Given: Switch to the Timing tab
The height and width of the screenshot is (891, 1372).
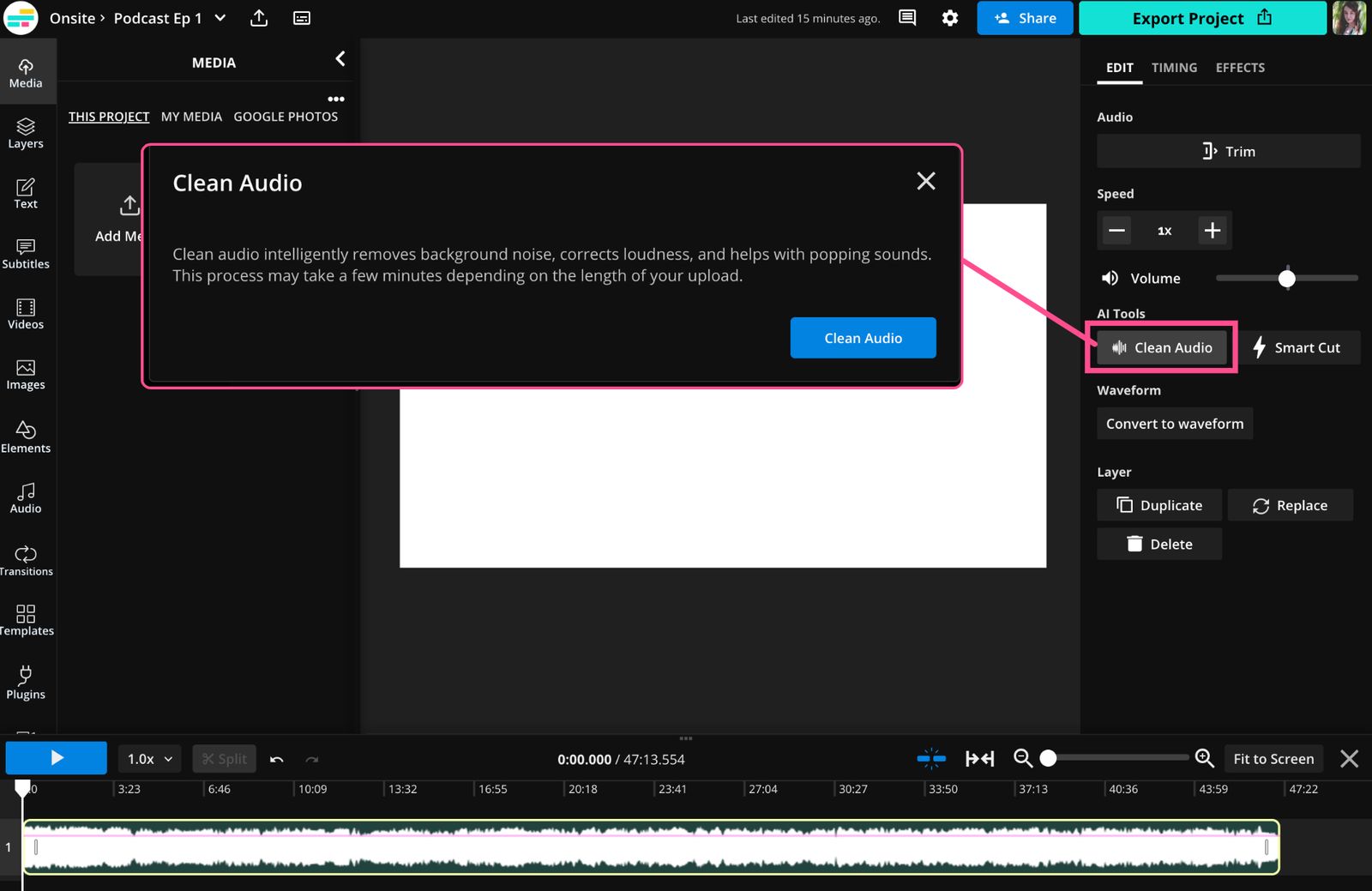Looking at the screenshot, I should [x=1174, y=67].
